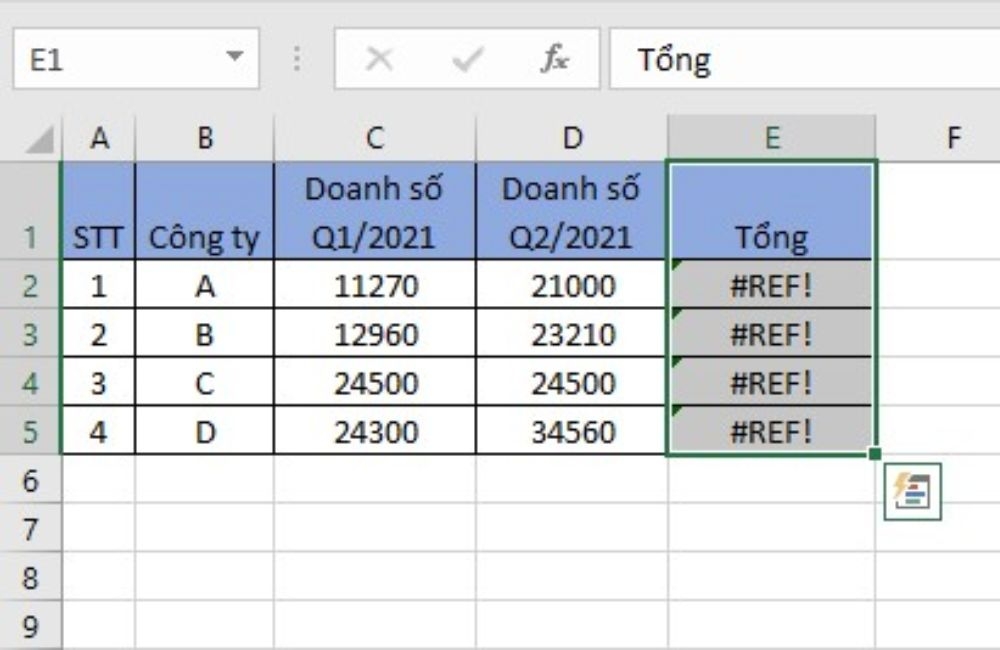Click the Doanh số Q1/2021 header cell
The height and width of the screenshot is (650, 1000).
coord(375,211)
